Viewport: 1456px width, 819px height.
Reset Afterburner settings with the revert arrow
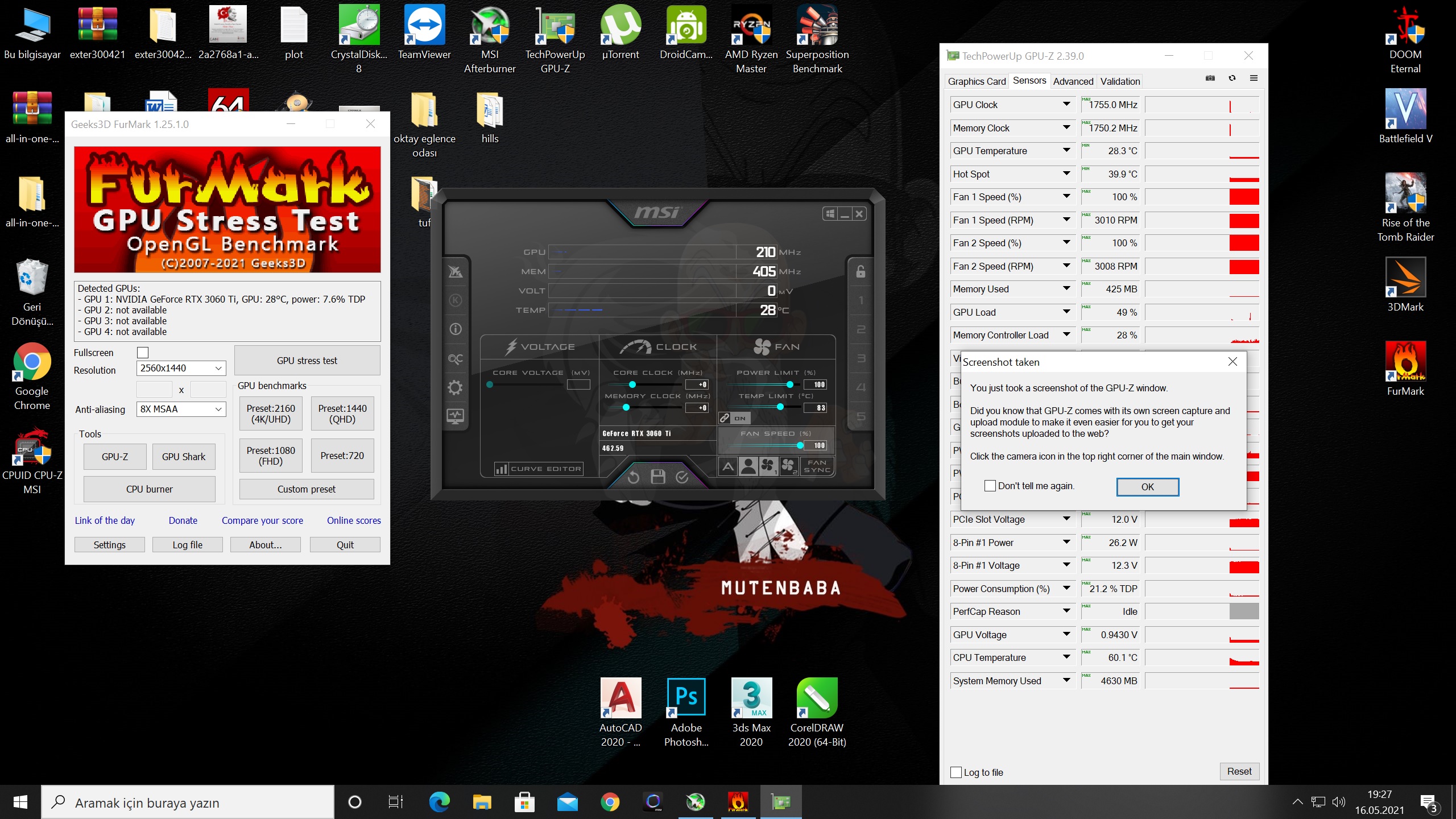click(x=633, y=477)
